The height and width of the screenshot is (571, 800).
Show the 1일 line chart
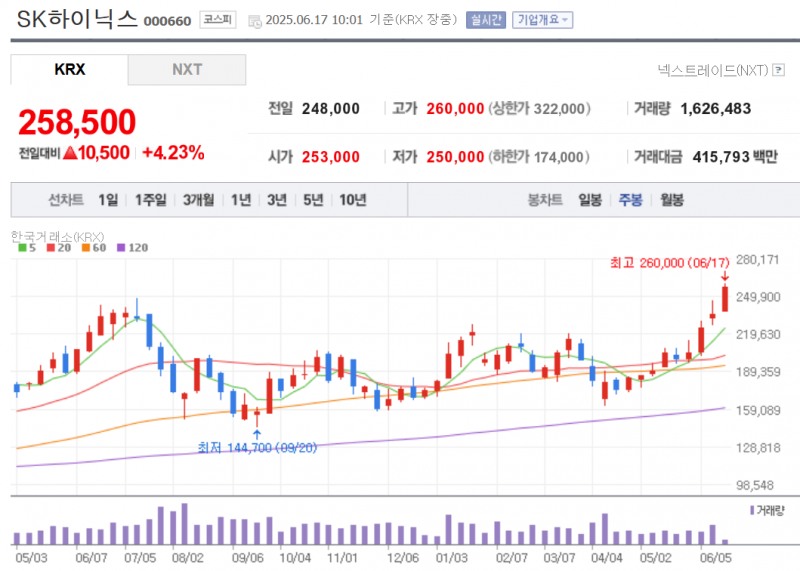(108, 200)
